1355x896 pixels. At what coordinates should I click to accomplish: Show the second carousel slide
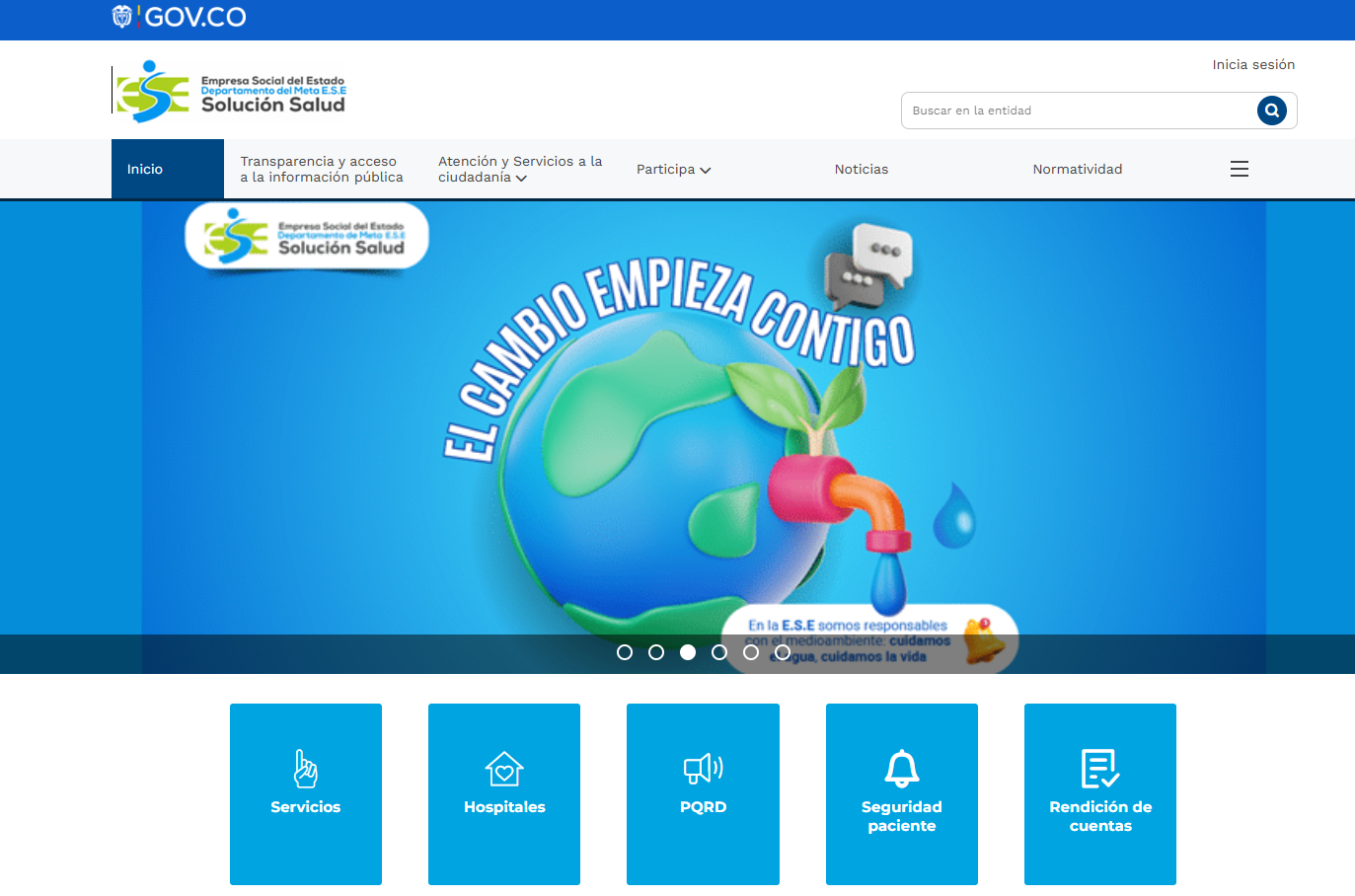pos(656,652)
